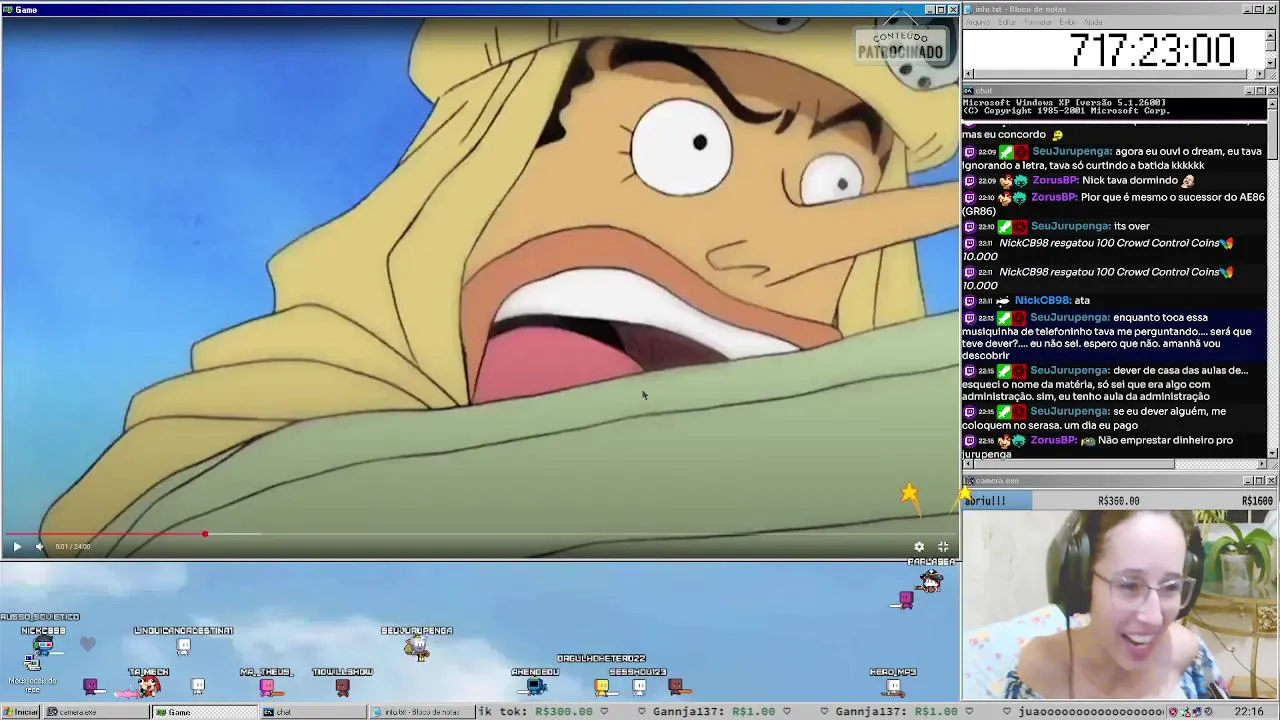Click chat window scrollbar down arrow
This screenshot has height=720, width=1280.
[x=1272, y=453]
